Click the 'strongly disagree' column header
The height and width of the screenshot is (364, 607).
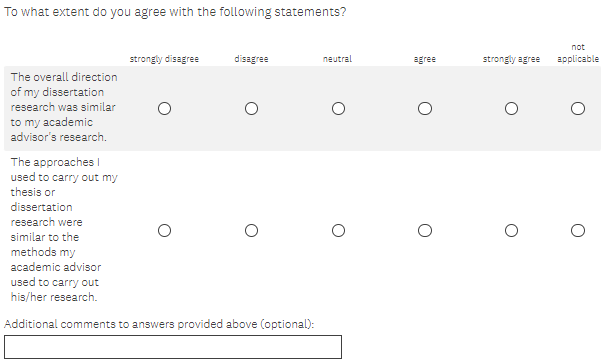point(164,59)
